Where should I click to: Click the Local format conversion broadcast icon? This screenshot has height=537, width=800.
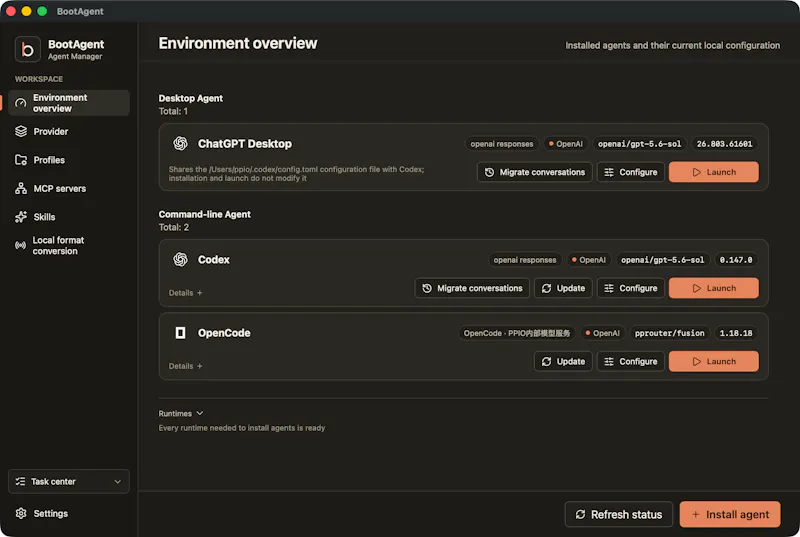click(20, 246)
